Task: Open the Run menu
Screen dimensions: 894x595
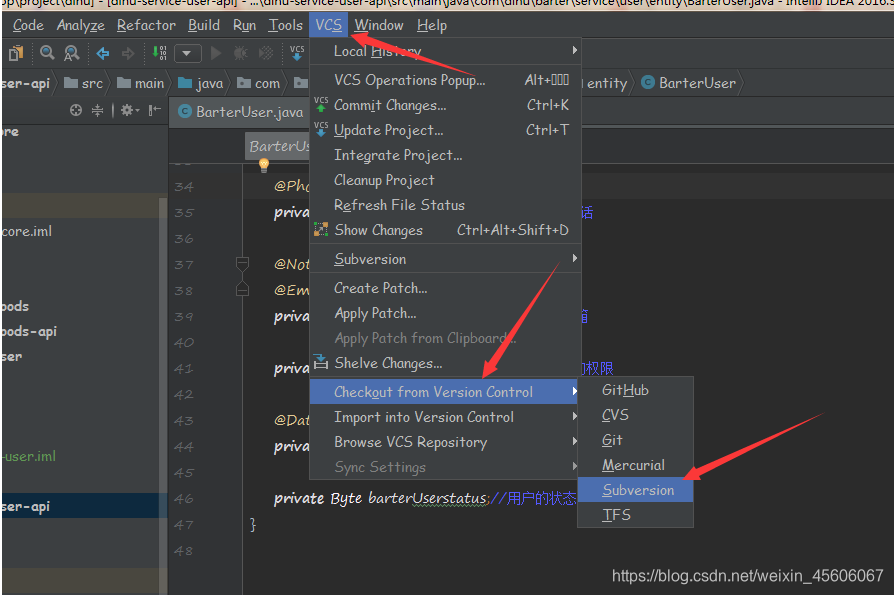Action: coord(244,26)
